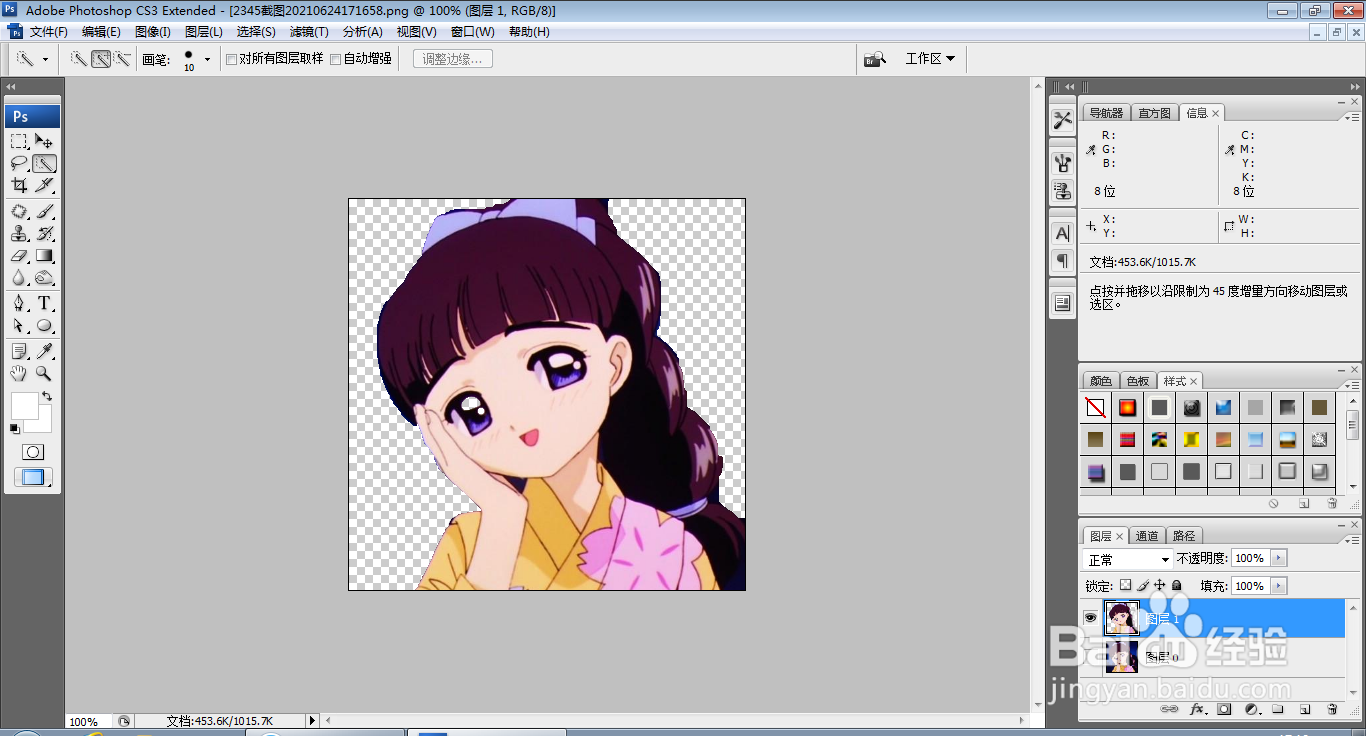Click the add layer mask button

[1224, 709]
